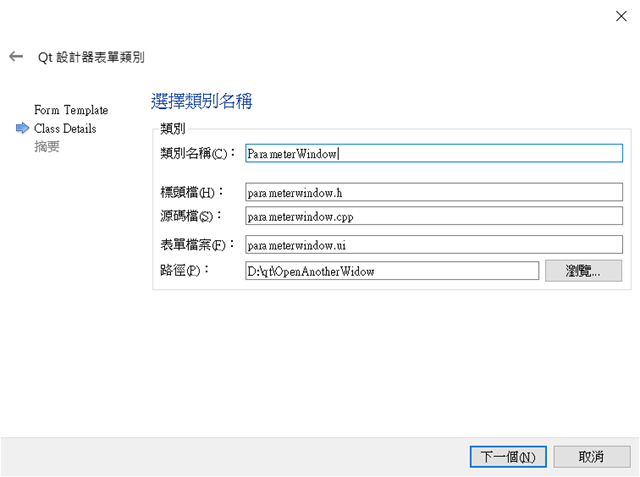The image size is (640, 477).
Task: Focus the form file field parameterwindow.ui
Action: 434,245
